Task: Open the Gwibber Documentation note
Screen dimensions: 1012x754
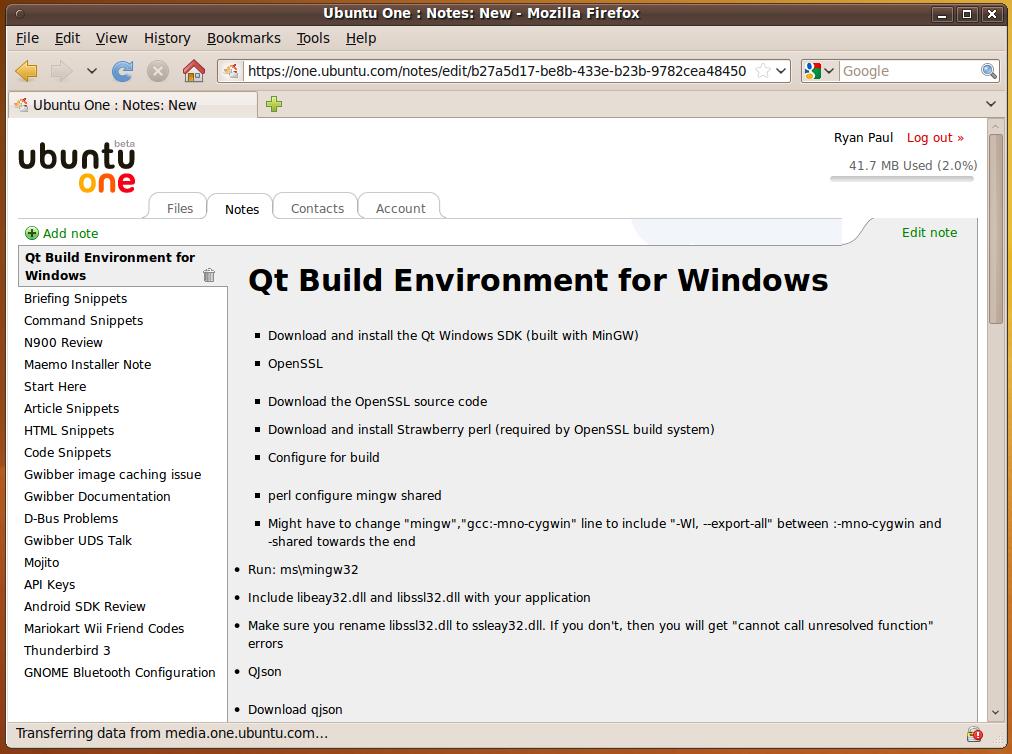Action: coord(97,496)
